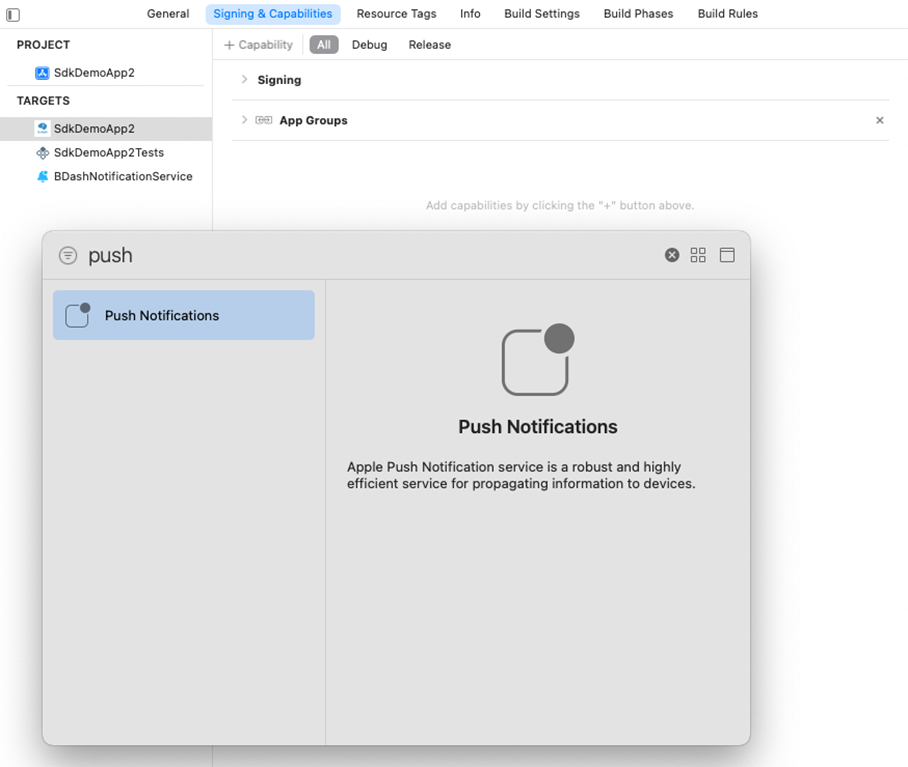Toggle the sidebar panel icon
The width and height of the screenshot is (908, 767).
tap(13, 14)
